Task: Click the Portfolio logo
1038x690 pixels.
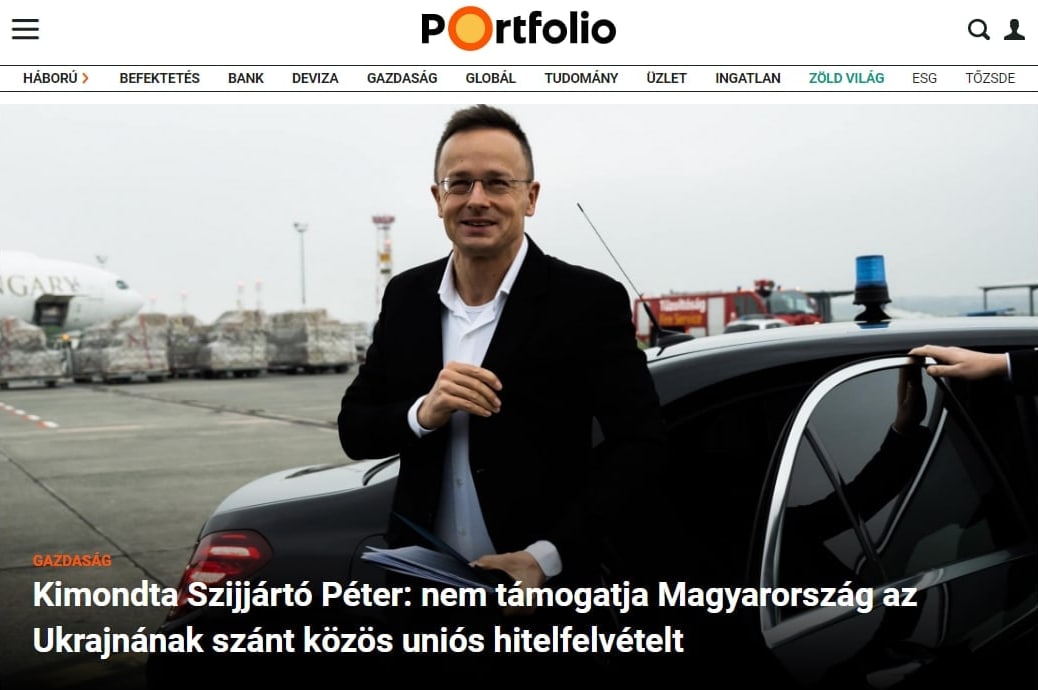Action: [518, 28]
